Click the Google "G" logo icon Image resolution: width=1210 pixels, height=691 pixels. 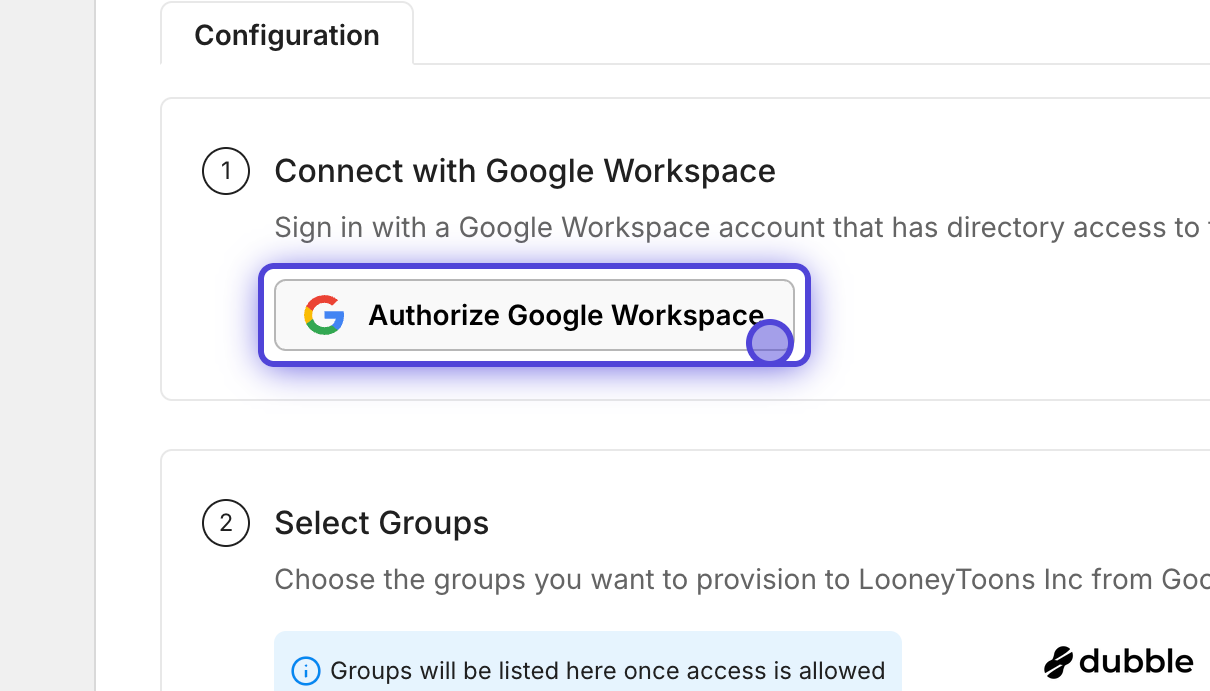click(322, 315)
